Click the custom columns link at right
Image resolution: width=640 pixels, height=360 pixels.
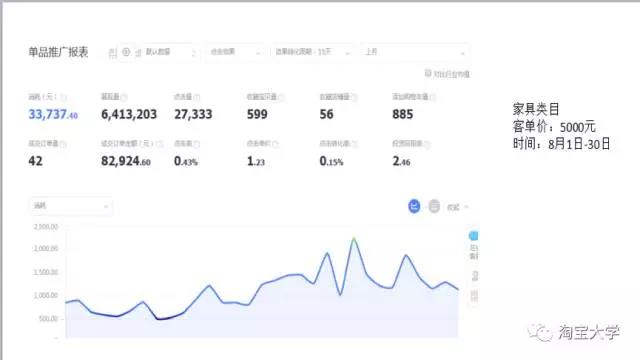(447, 74)
